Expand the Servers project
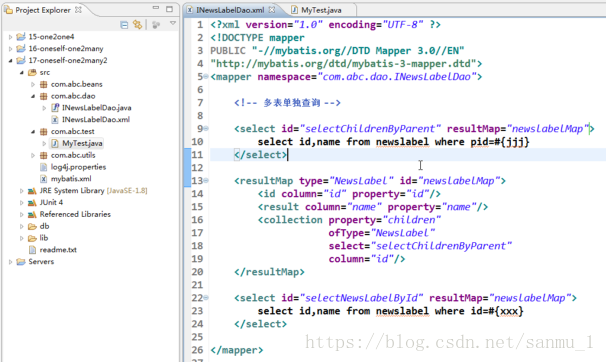Screen dimensions: 606x362 (10, 262)
